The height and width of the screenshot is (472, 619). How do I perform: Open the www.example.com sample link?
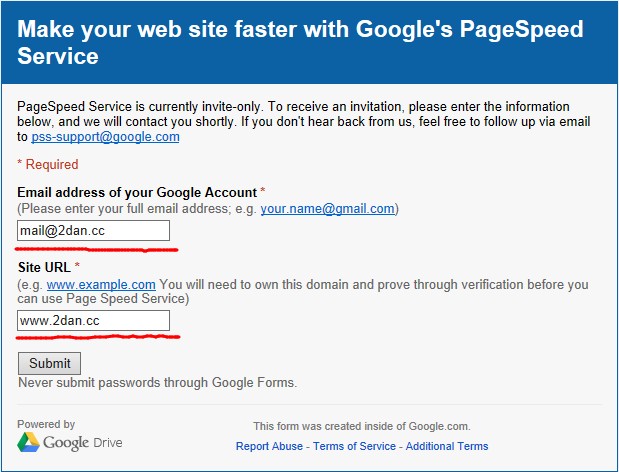(101, 284)
